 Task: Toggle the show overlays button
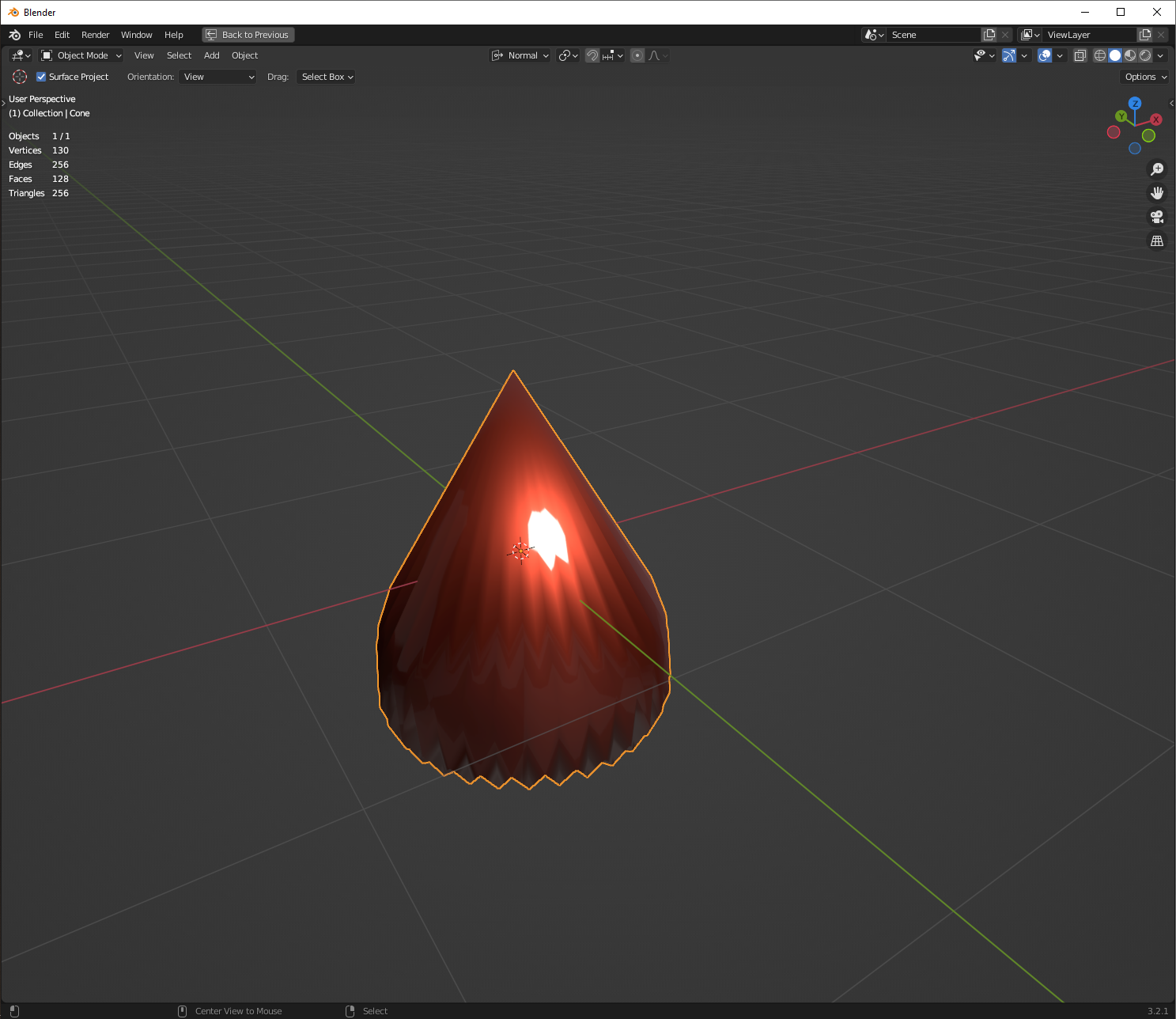point(1045,55)
